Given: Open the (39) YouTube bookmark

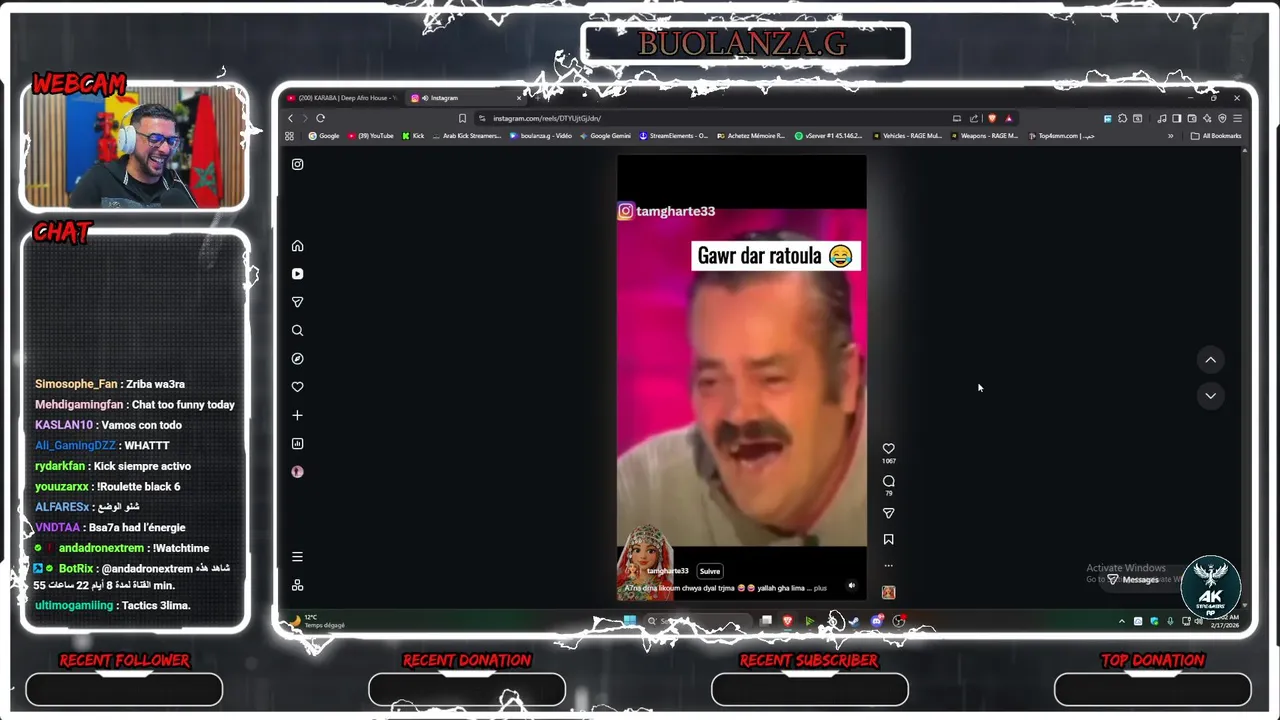Looking at the screenshot, I should tap(371, 136).
